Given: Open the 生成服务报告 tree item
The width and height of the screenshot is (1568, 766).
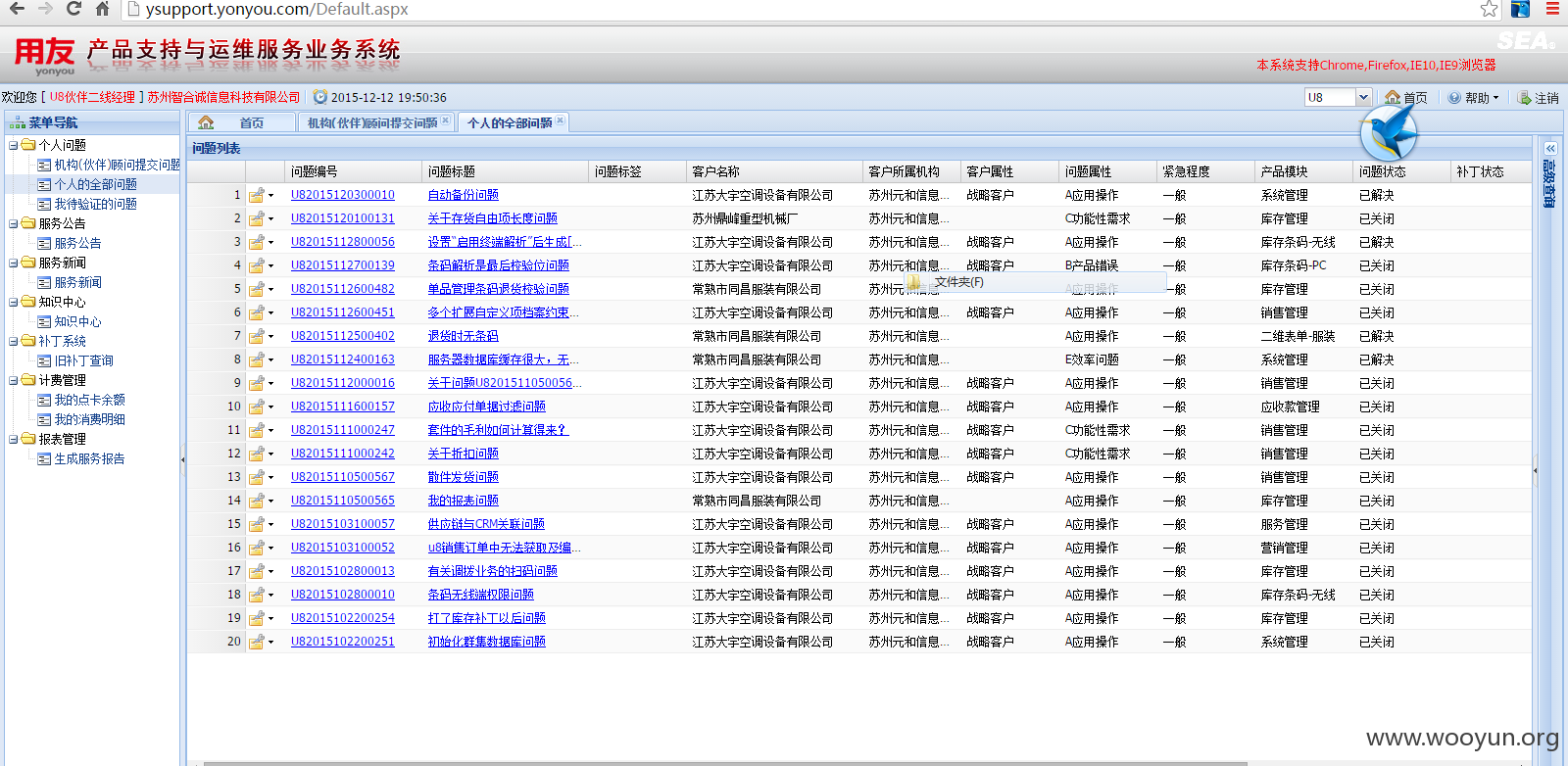Looking at the screenshot, I should (89, 458).
